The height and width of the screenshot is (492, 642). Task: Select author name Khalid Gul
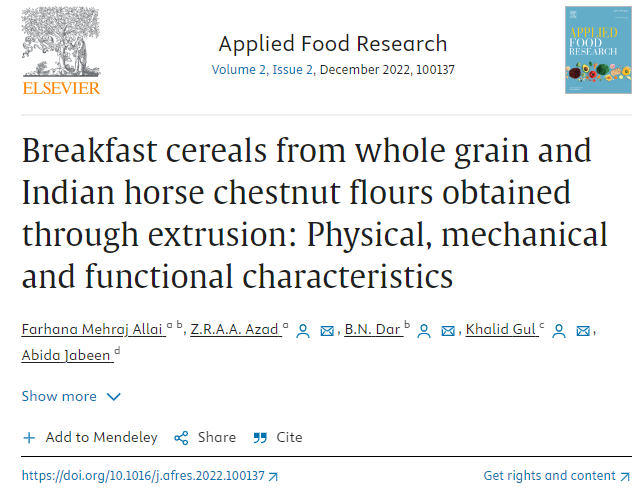click(x=502, y=330)
